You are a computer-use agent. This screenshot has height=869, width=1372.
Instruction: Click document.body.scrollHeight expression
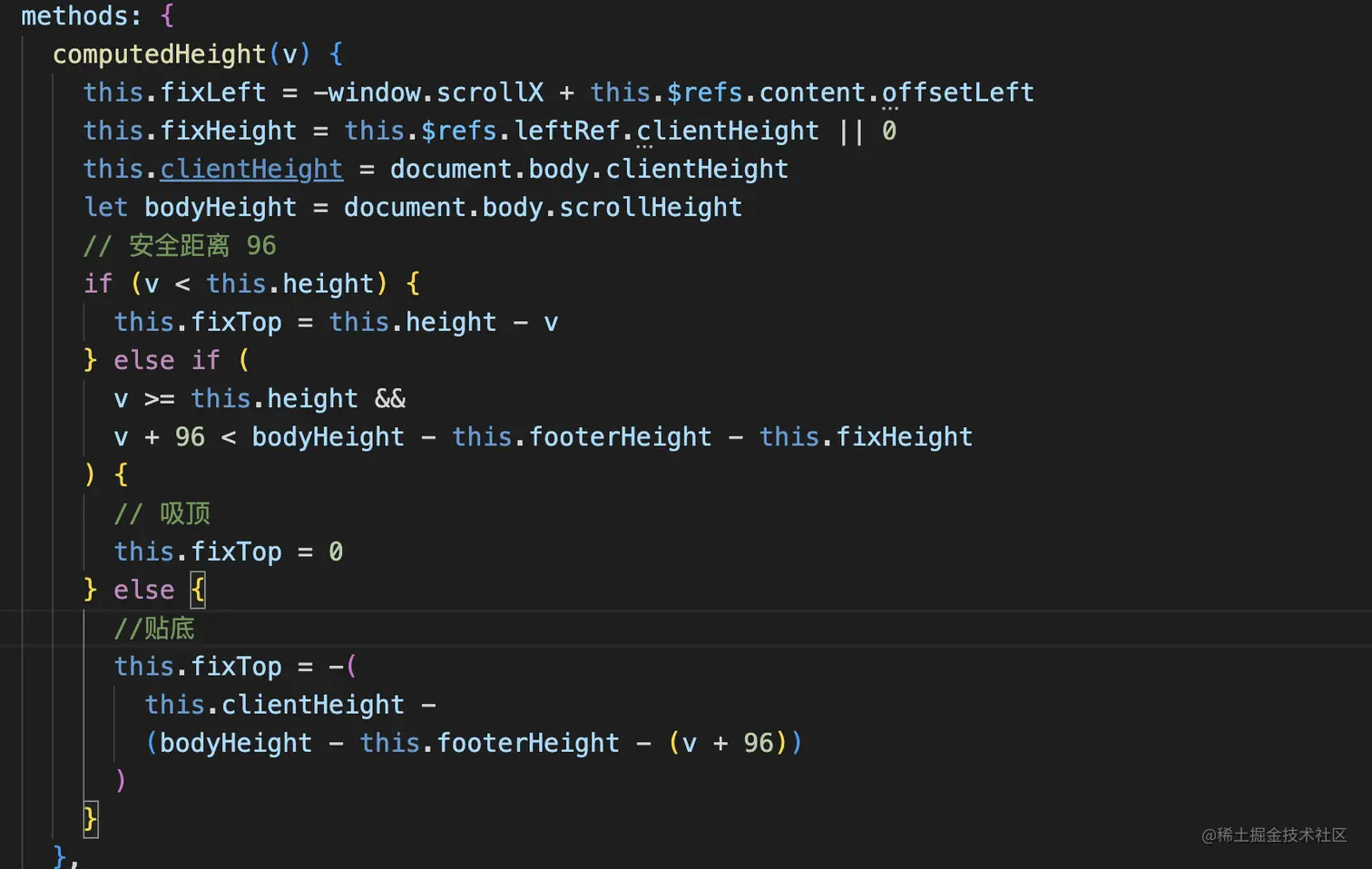(543, 208)
